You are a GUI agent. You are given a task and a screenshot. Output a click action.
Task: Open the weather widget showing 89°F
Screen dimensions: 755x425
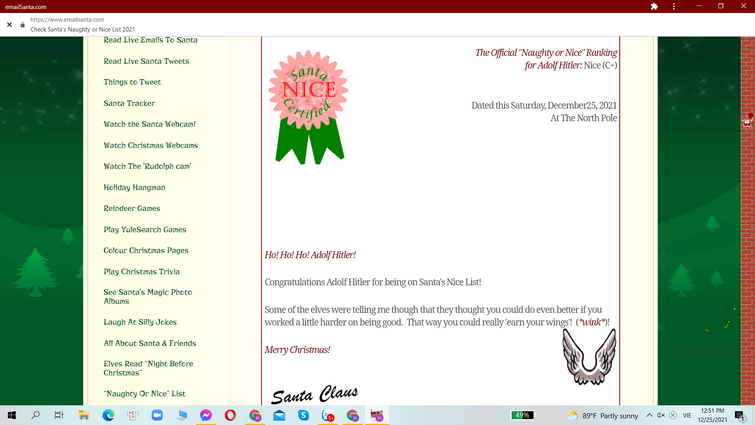click(602, 415)
